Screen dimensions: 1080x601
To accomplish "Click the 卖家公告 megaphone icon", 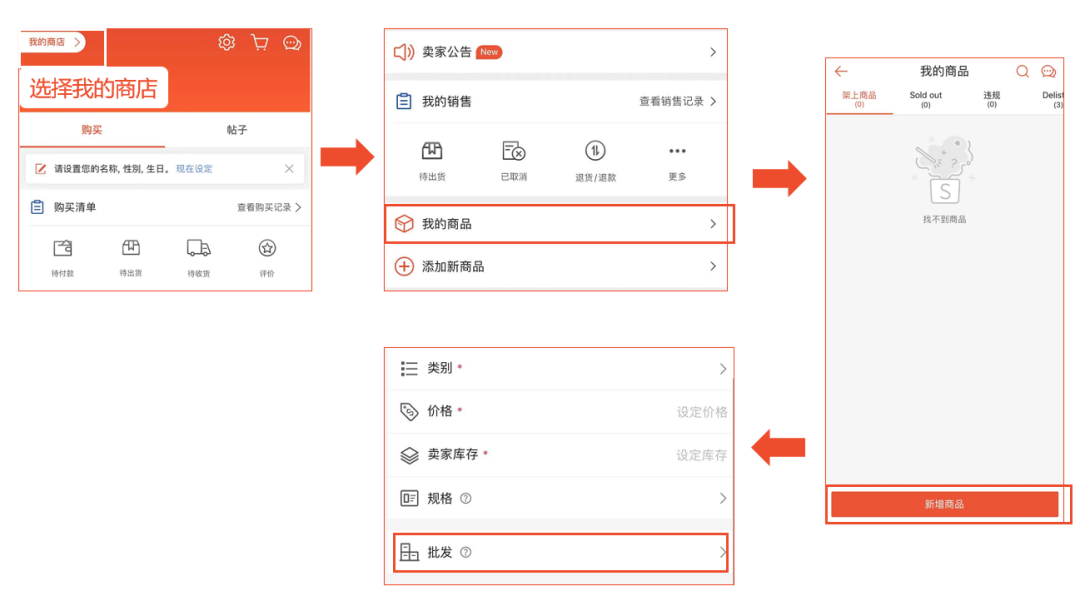I will coord(405,52).
